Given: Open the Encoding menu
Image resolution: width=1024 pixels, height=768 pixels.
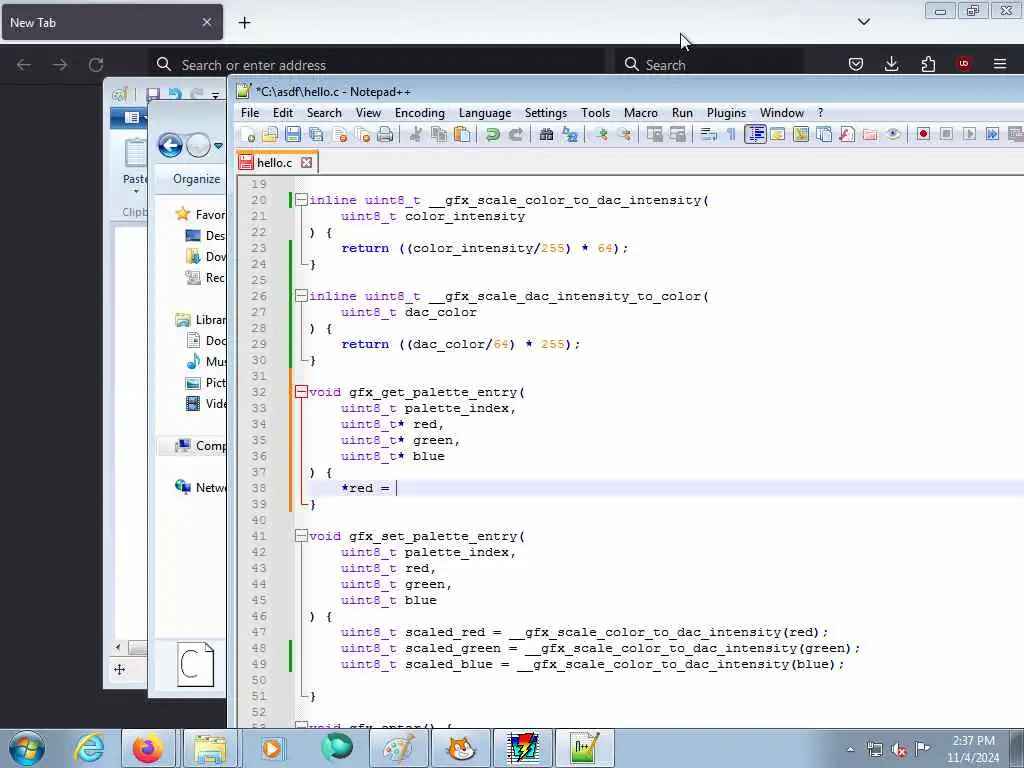Looking at the screenshot, I should [420, 113].
